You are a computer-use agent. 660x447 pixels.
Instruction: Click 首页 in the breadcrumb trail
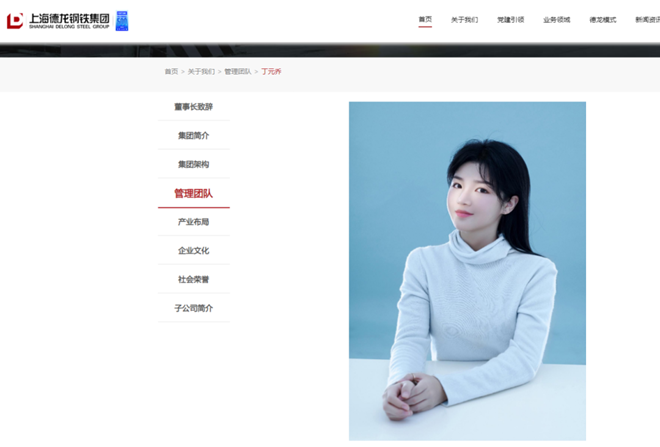coord(171,72)
